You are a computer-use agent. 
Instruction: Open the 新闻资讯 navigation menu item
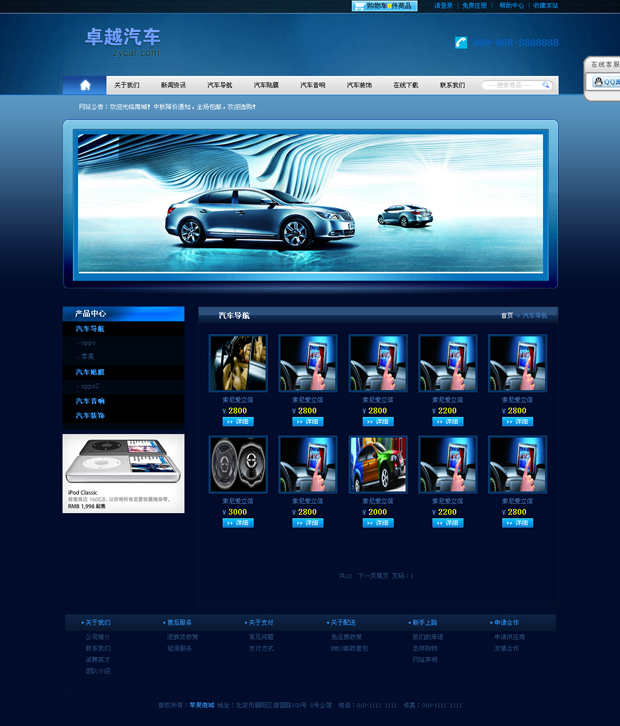click(173, 85)
